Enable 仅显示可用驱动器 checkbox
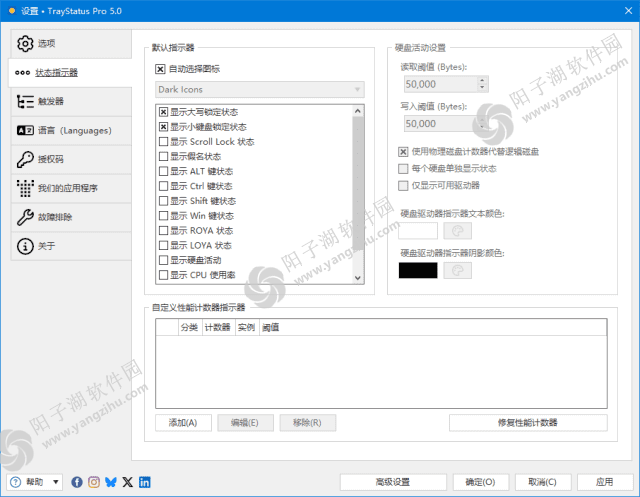This screenshot has width=640, height=497. (403, 186)
